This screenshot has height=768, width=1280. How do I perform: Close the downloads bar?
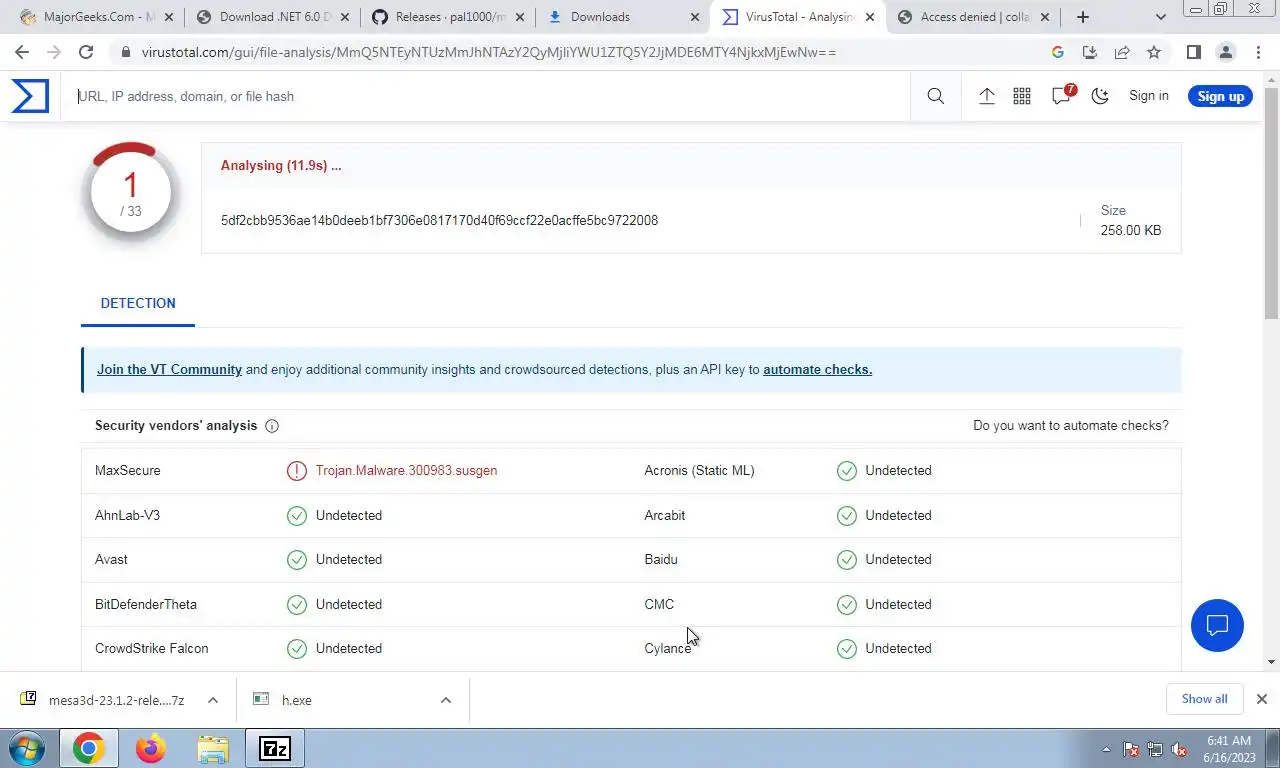pyautogui.click(x=1262, y=699)
